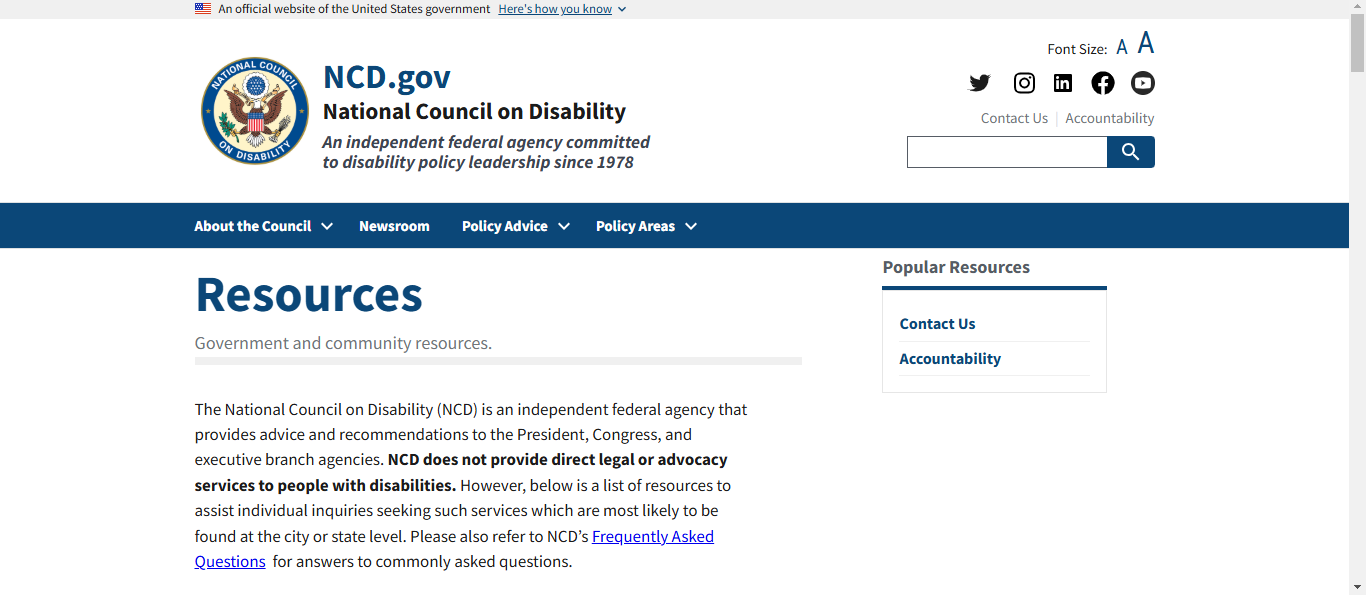Open the Instagram icon in header
Viewport: 1366px width, 595px height.
[1024, 83]
